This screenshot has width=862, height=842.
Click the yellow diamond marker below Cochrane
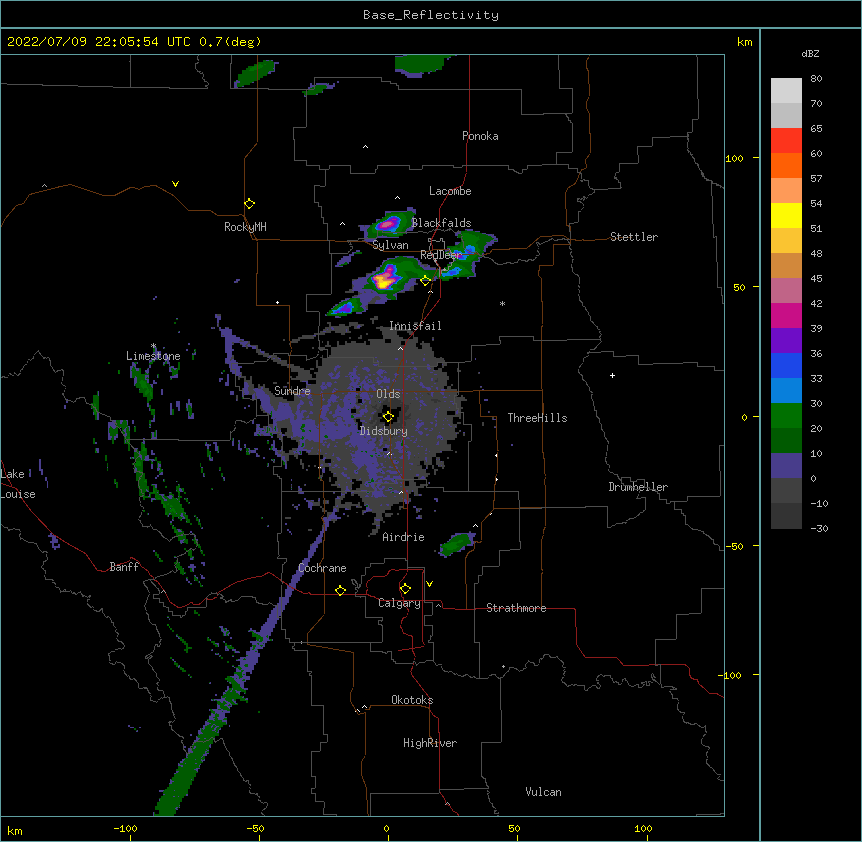[340, 590]
